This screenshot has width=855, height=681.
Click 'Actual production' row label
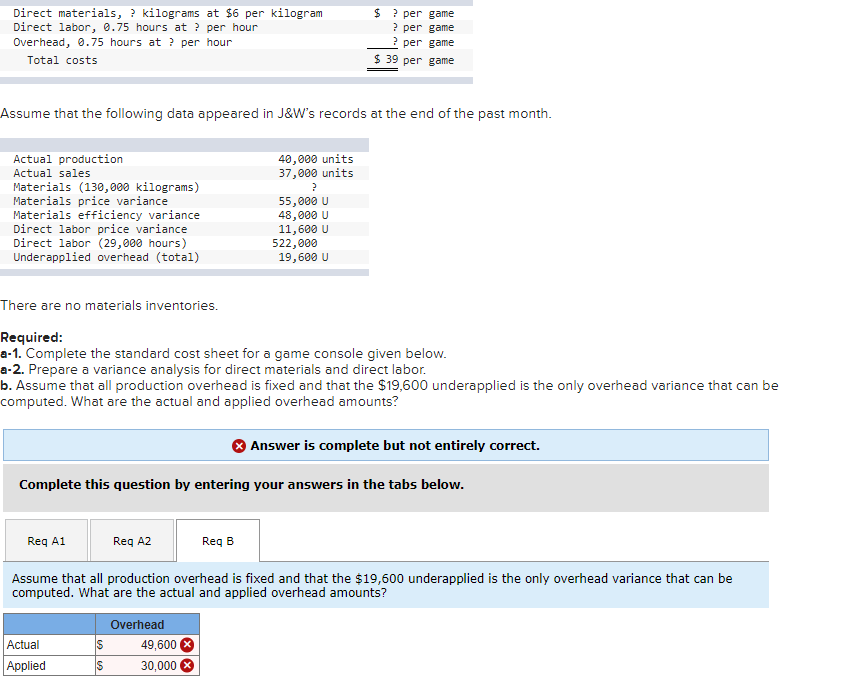68,159
